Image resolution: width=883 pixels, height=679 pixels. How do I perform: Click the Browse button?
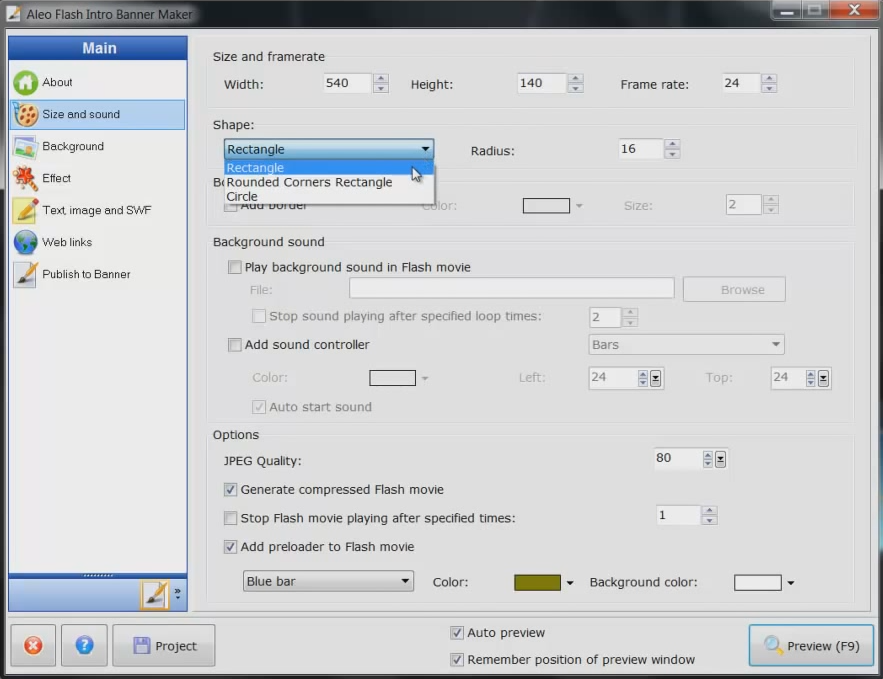734,289
